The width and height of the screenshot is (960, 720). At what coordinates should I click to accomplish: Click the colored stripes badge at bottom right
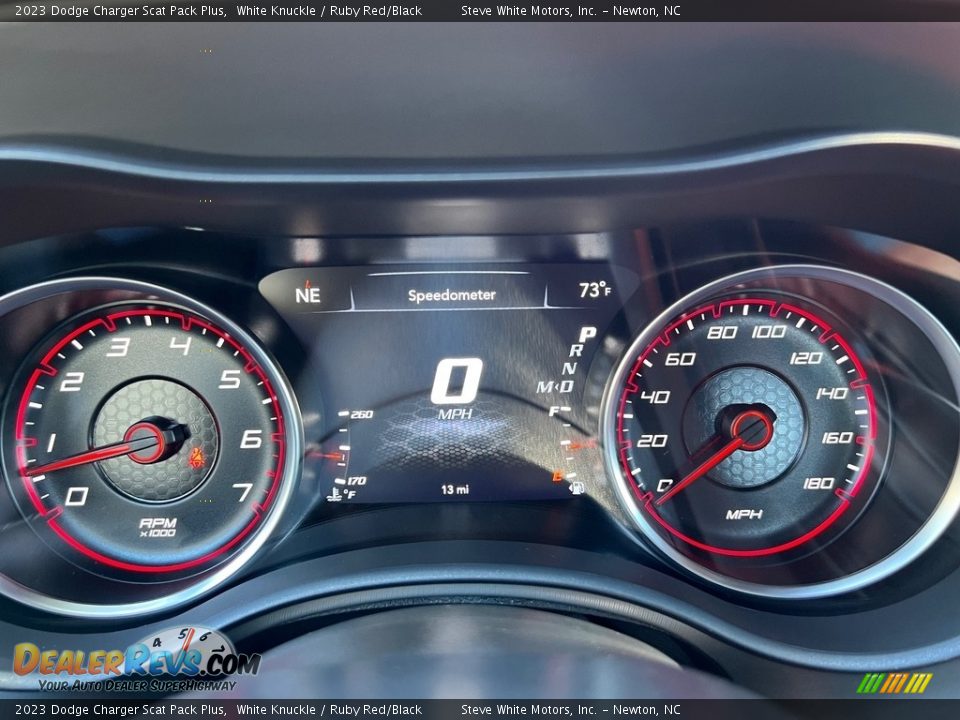[894, 683]
